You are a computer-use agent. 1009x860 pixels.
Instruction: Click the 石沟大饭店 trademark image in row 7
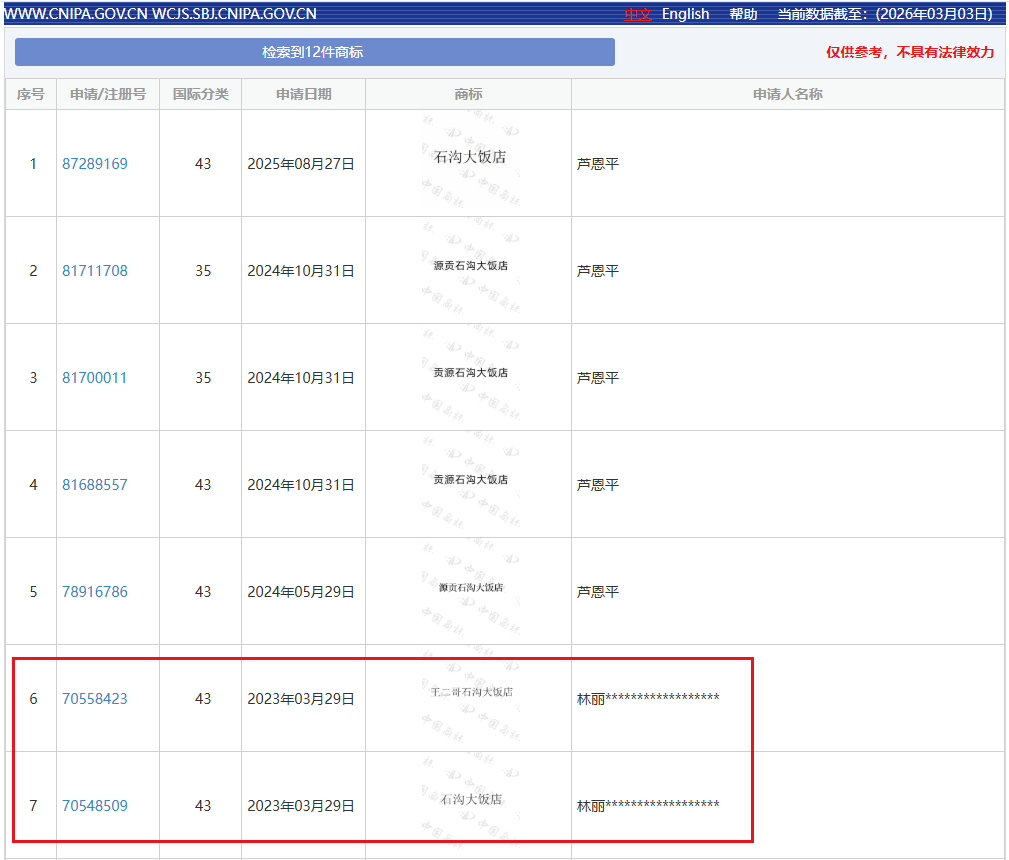[x=469, y=800]
